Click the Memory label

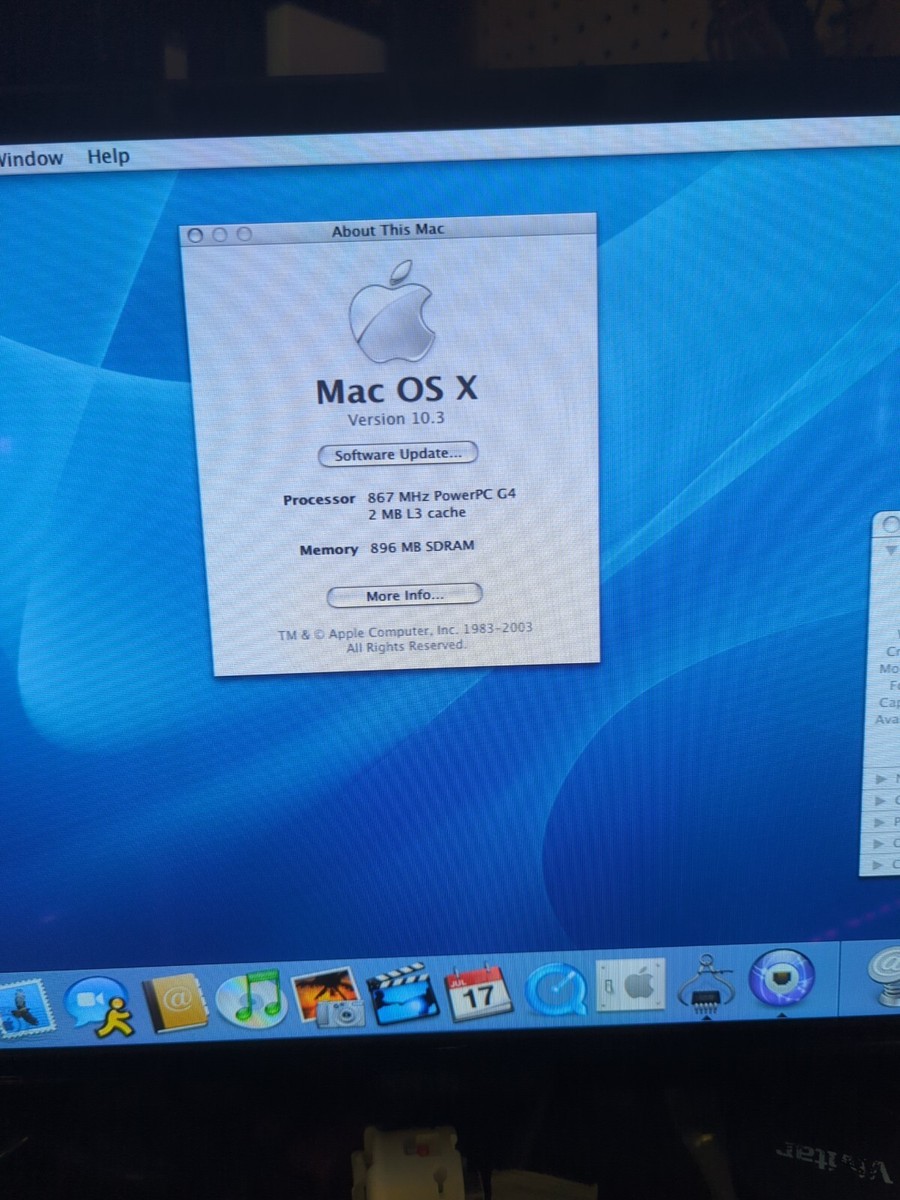pos(329,550)
